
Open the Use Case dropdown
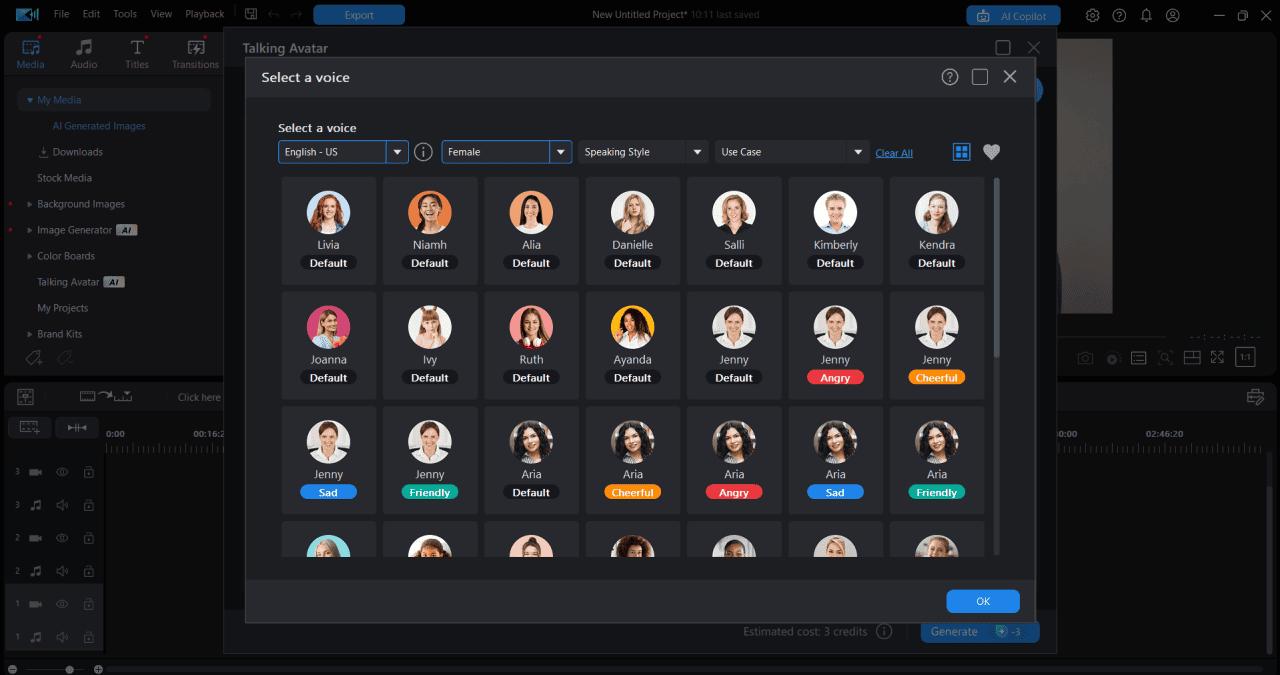tap(792, 152)
